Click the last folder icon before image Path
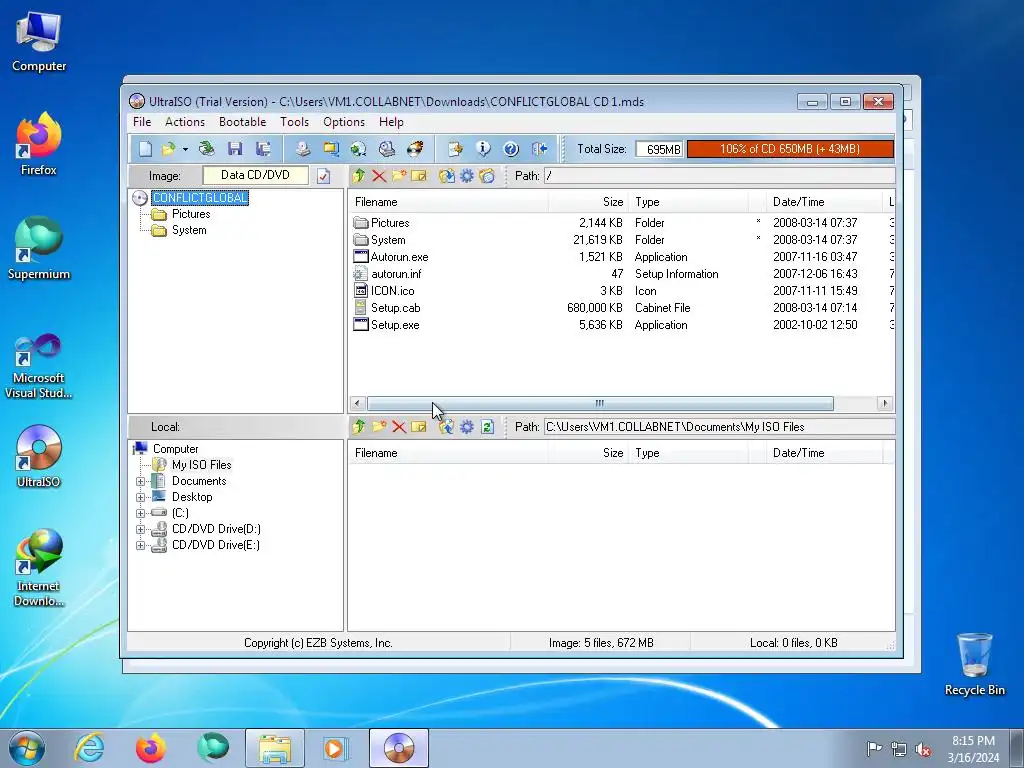The image size is (1024, 768). click(487, 176)
